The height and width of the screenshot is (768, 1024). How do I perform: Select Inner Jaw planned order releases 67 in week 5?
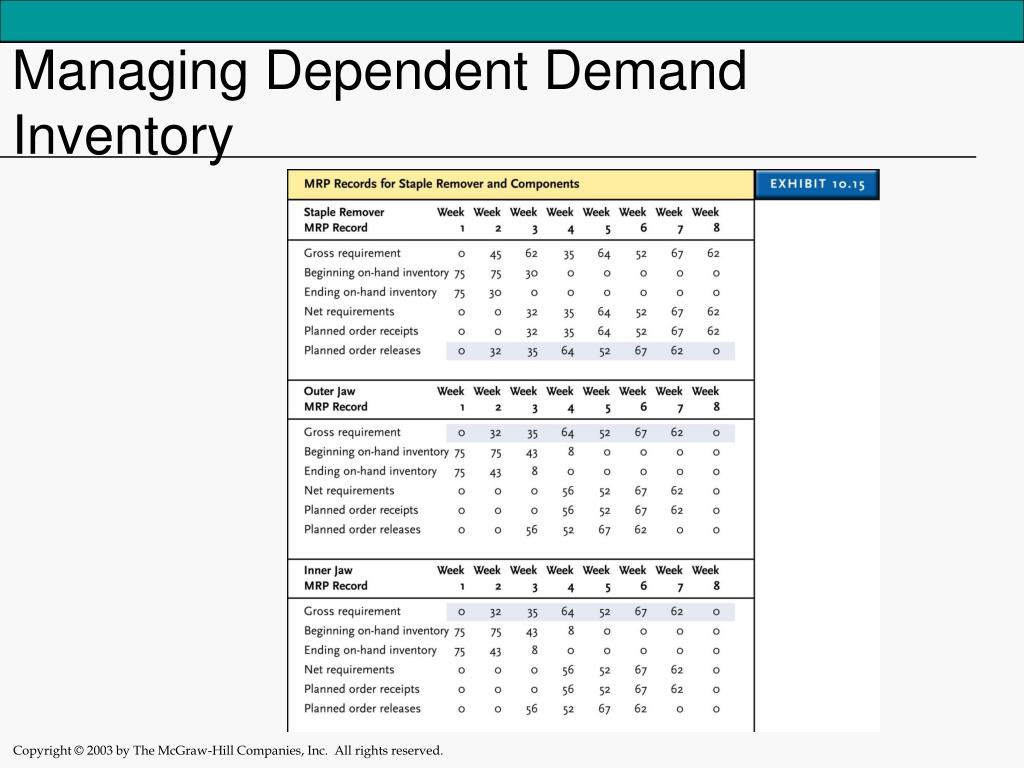pyautogui.click(x=604, y=709)
